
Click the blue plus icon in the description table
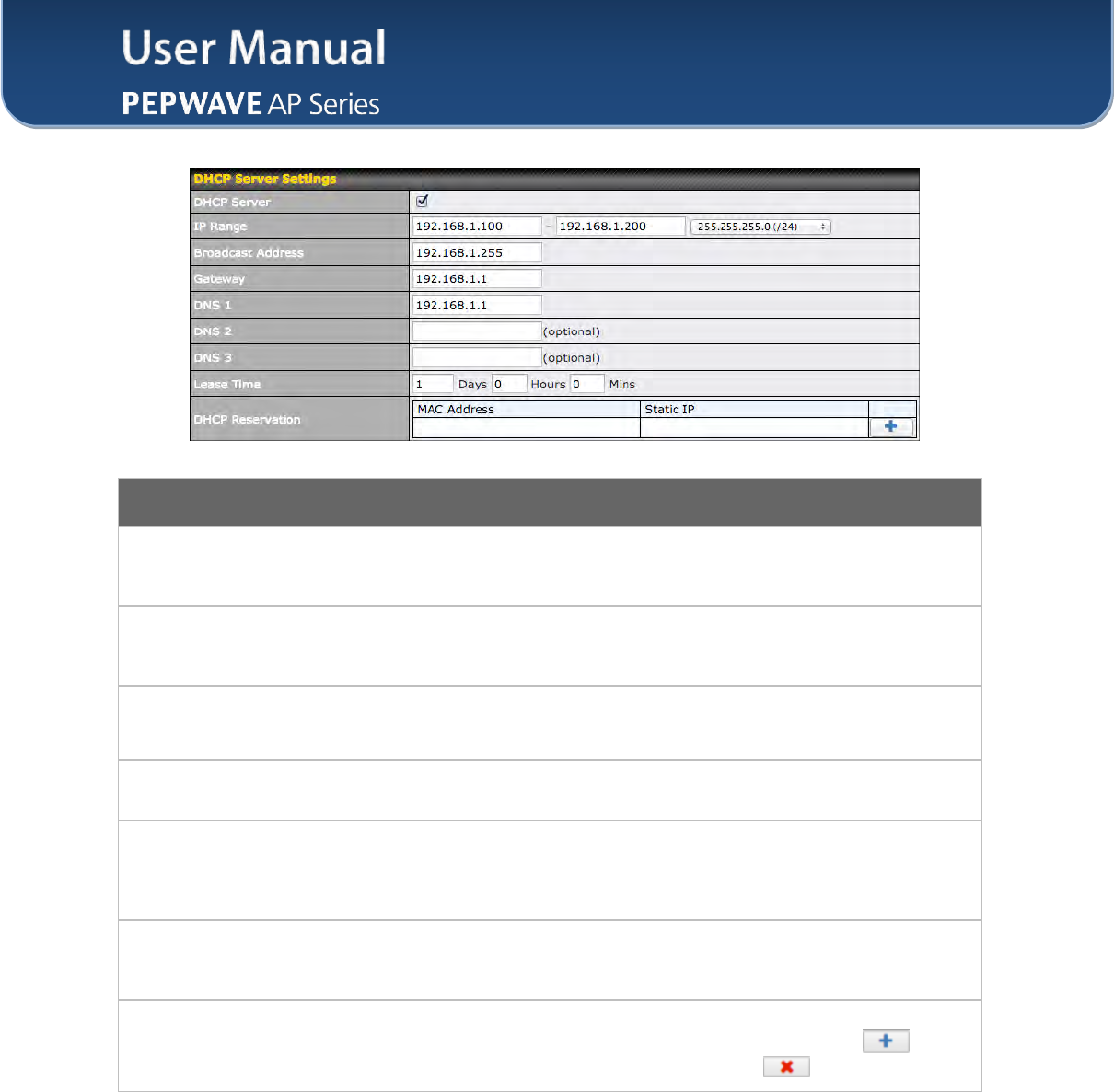(x=886, y=1040)
